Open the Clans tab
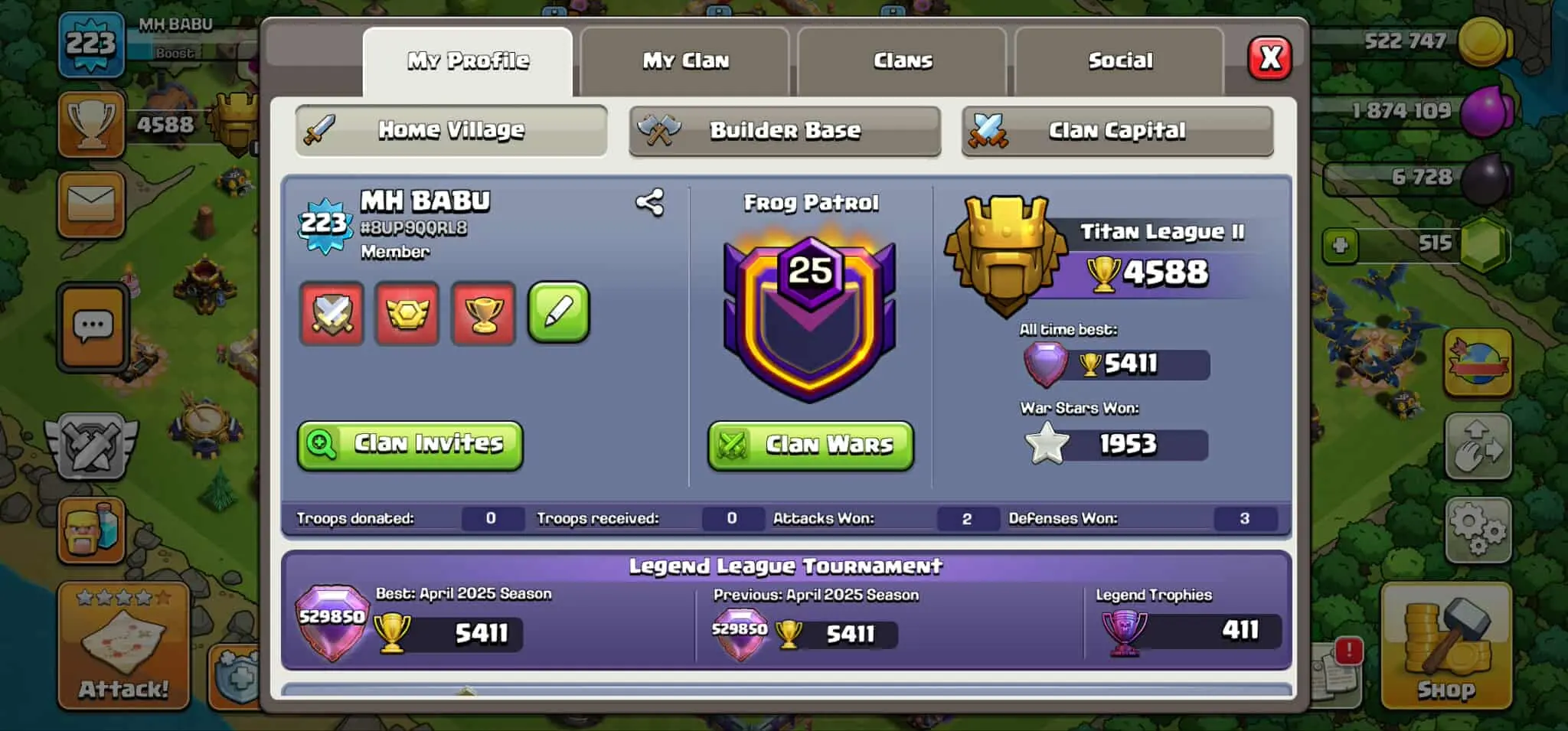 click(x=903, y=61)
